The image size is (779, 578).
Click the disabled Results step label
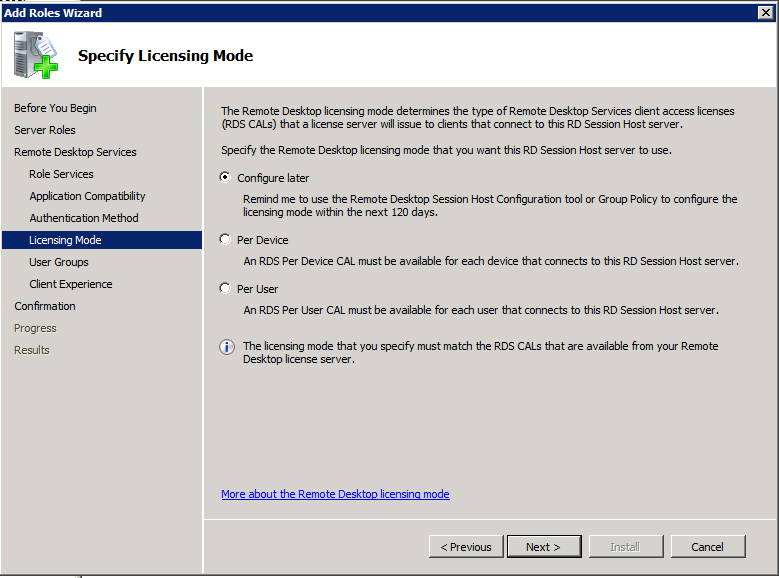tap(32, 350)
